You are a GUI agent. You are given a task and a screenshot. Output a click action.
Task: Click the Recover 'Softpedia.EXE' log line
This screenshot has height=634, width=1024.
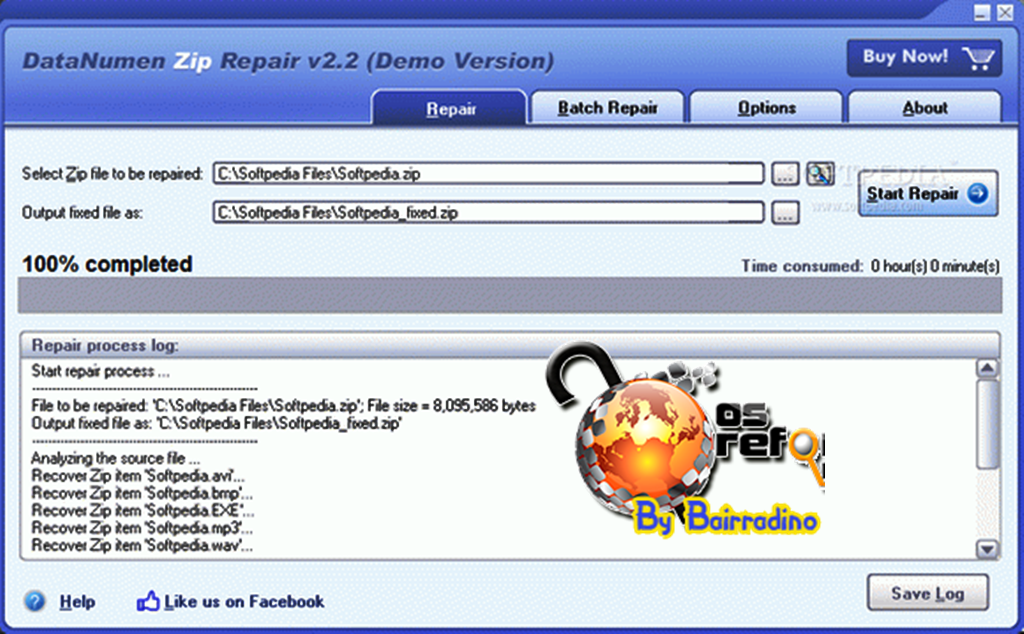[x=143, y=510]
